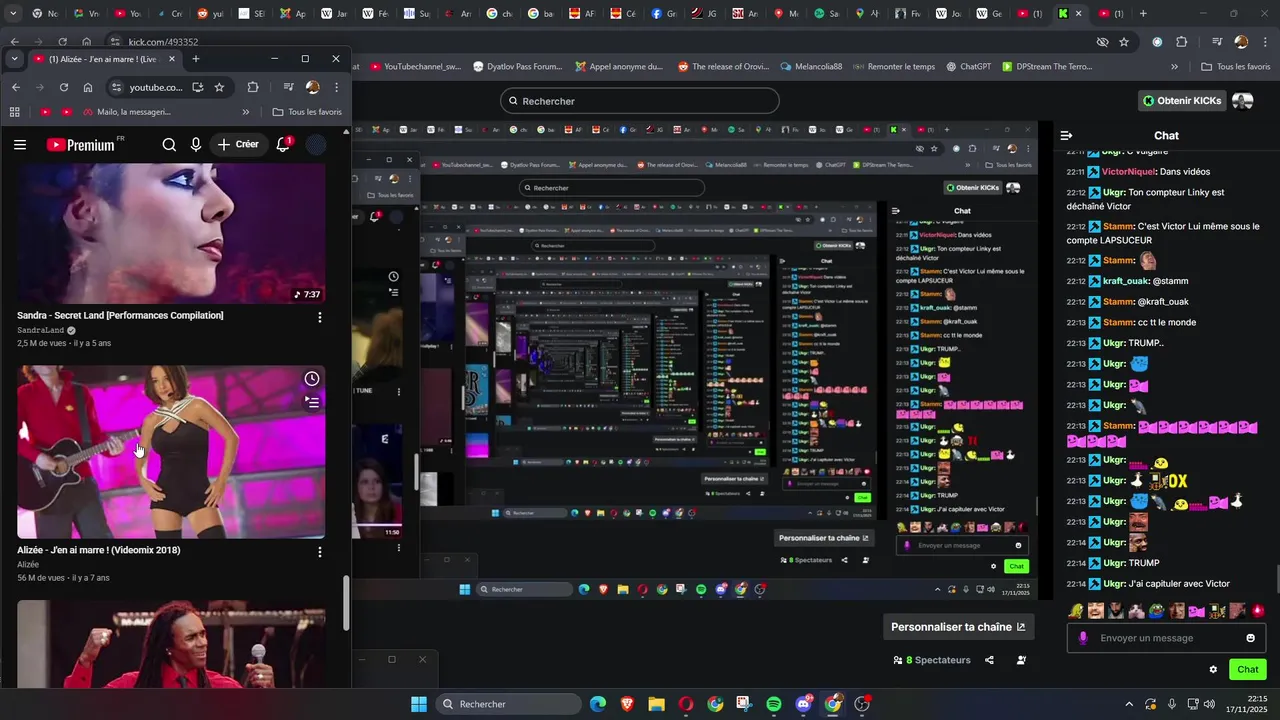Click the Windows taskbar Rechercher box
Viewport: 1280px width, 720px height.
(x=509, y=704)
